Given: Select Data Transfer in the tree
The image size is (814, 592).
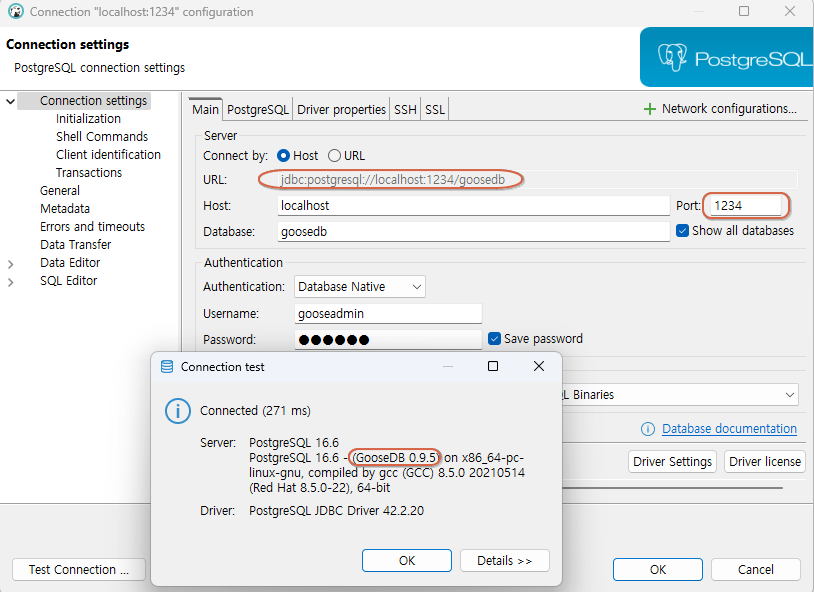Looking at the screenshot, I should 76,245.
